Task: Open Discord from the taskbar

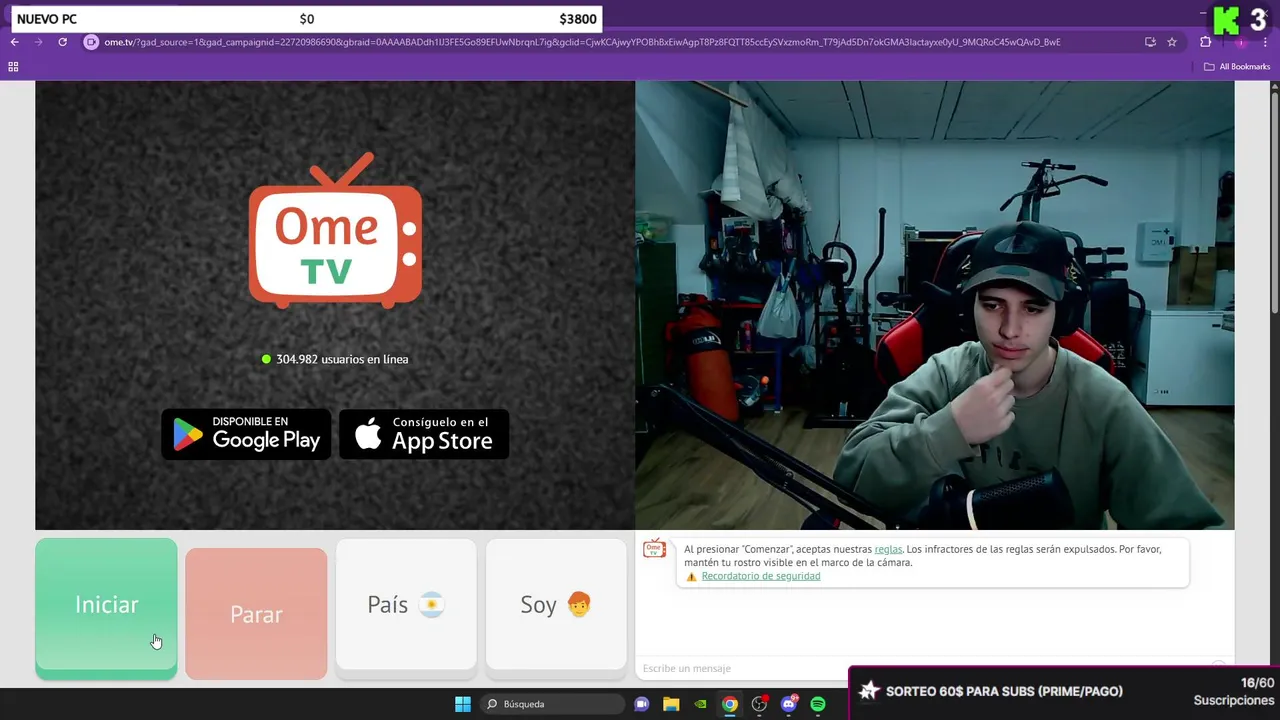Action: pos(789,704)
